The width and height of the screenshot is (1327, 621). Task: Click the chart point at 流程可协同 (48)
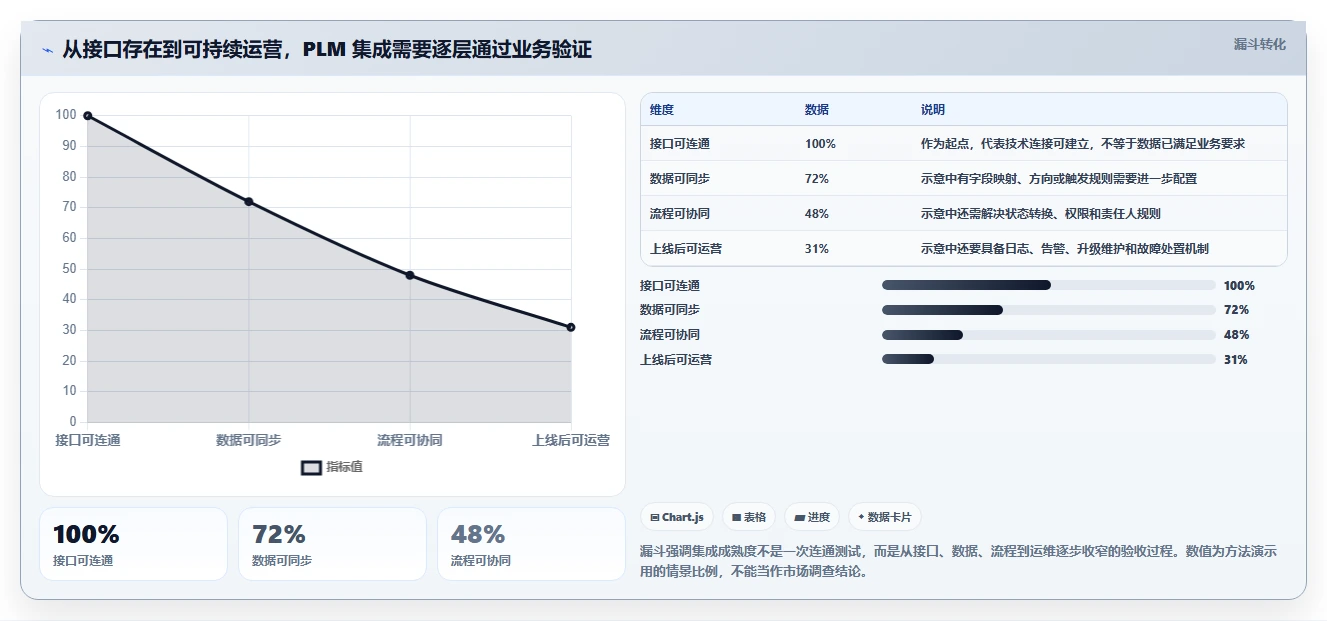tap(410, 275)
